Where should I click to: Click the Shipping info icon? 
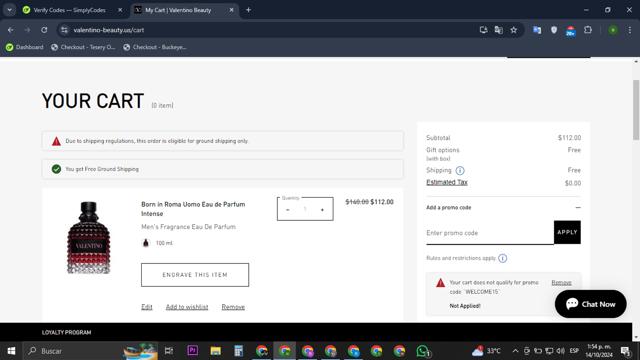(x=460, y=171)
